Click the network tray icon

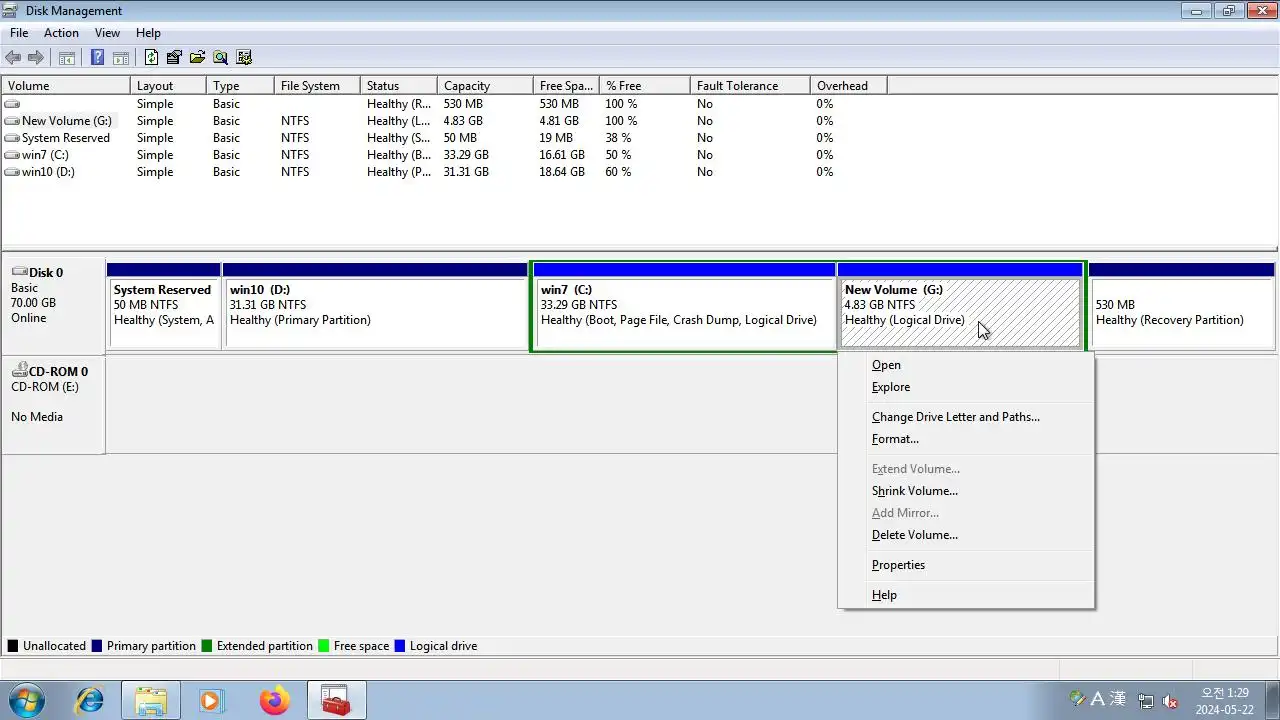[1146, 701]
